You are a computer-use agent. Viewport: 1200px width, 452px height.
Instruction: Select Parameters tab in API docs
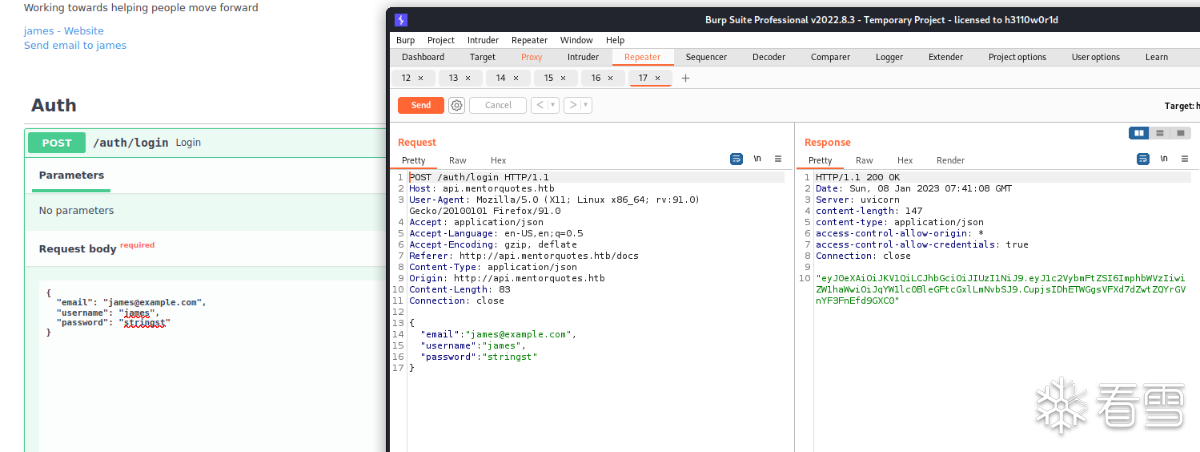click(71, 175)
